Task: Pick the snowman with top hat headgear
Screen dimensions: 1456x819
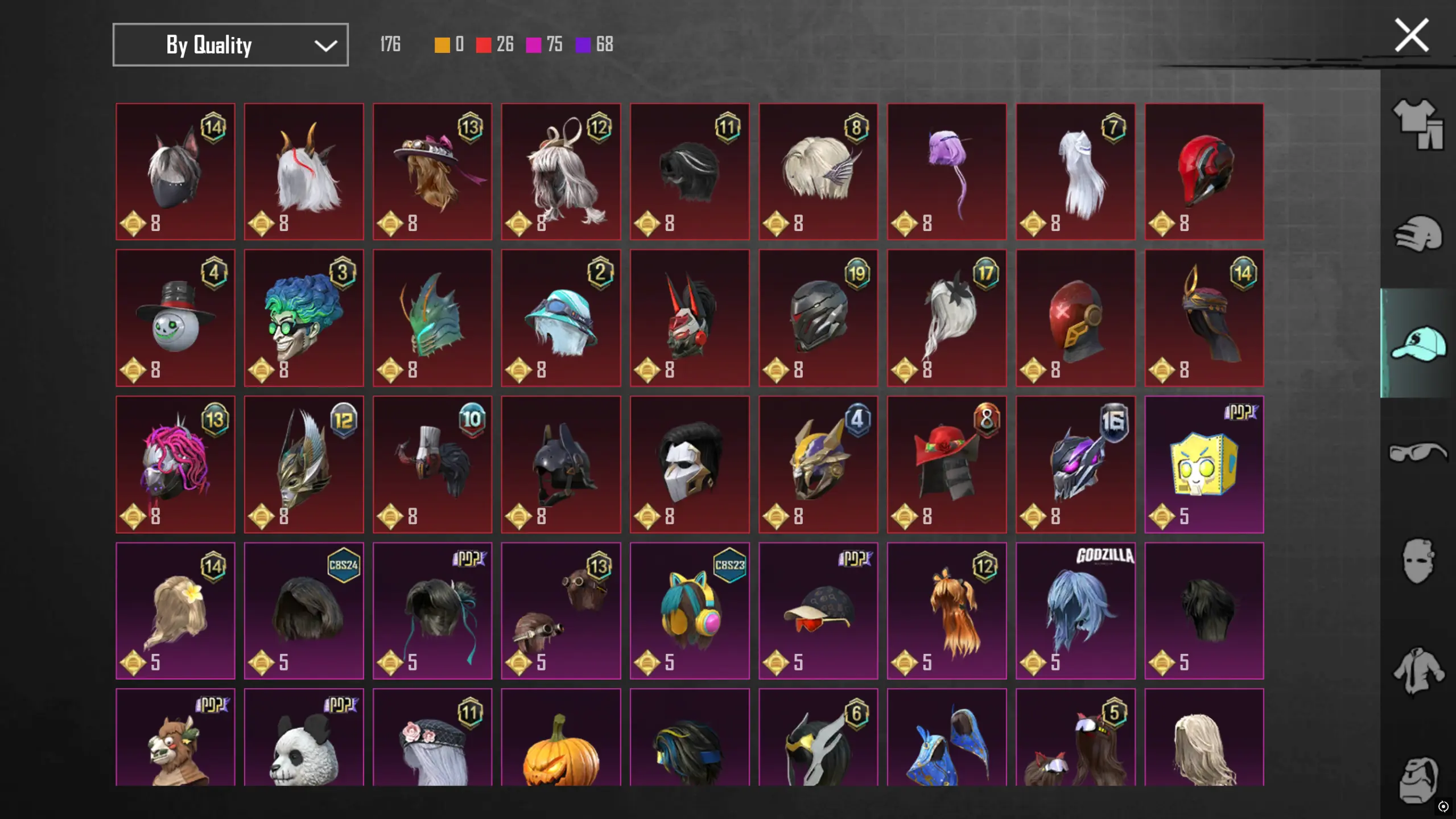Action: (175, 318)
